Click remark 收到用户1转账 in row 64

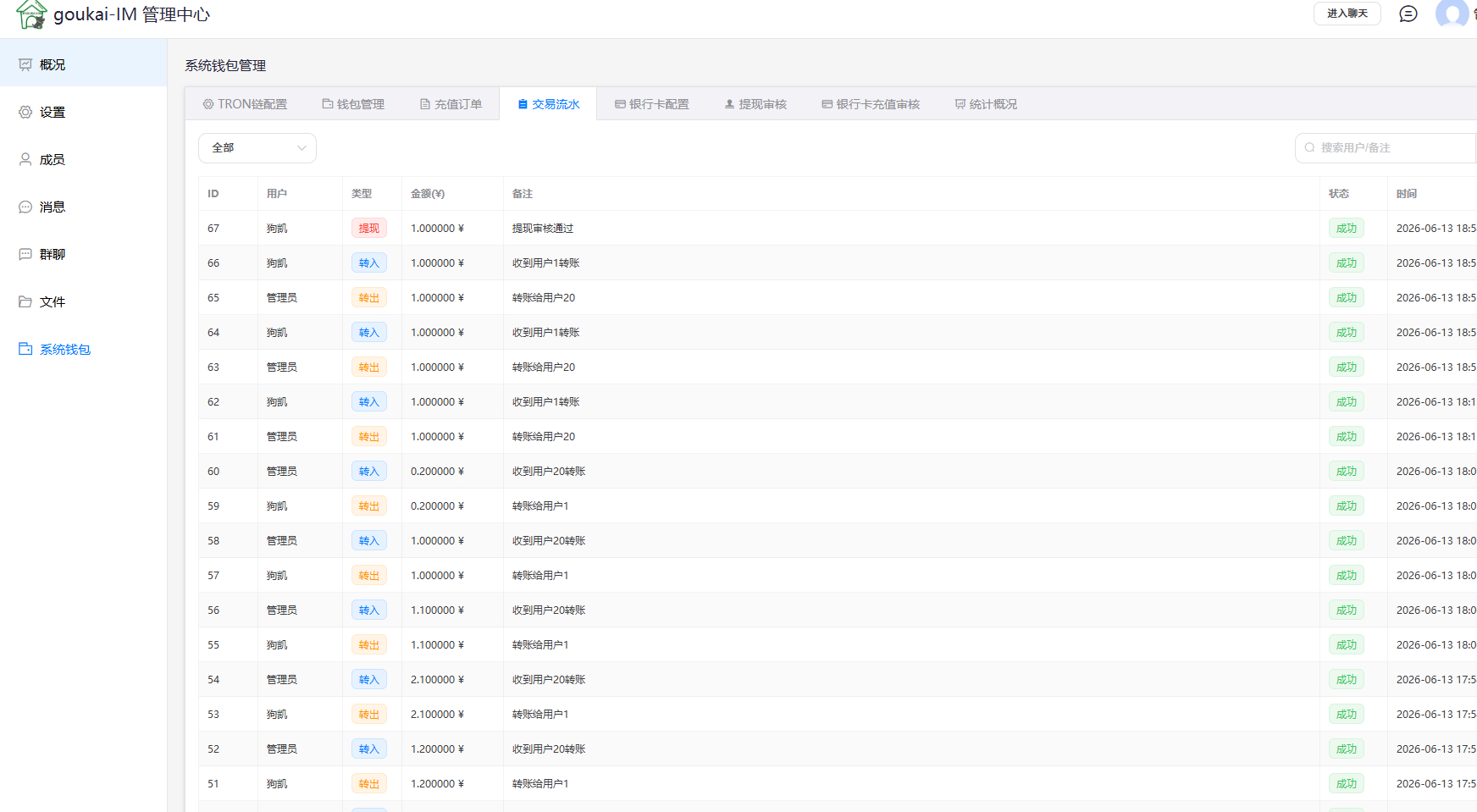point(546,333)
